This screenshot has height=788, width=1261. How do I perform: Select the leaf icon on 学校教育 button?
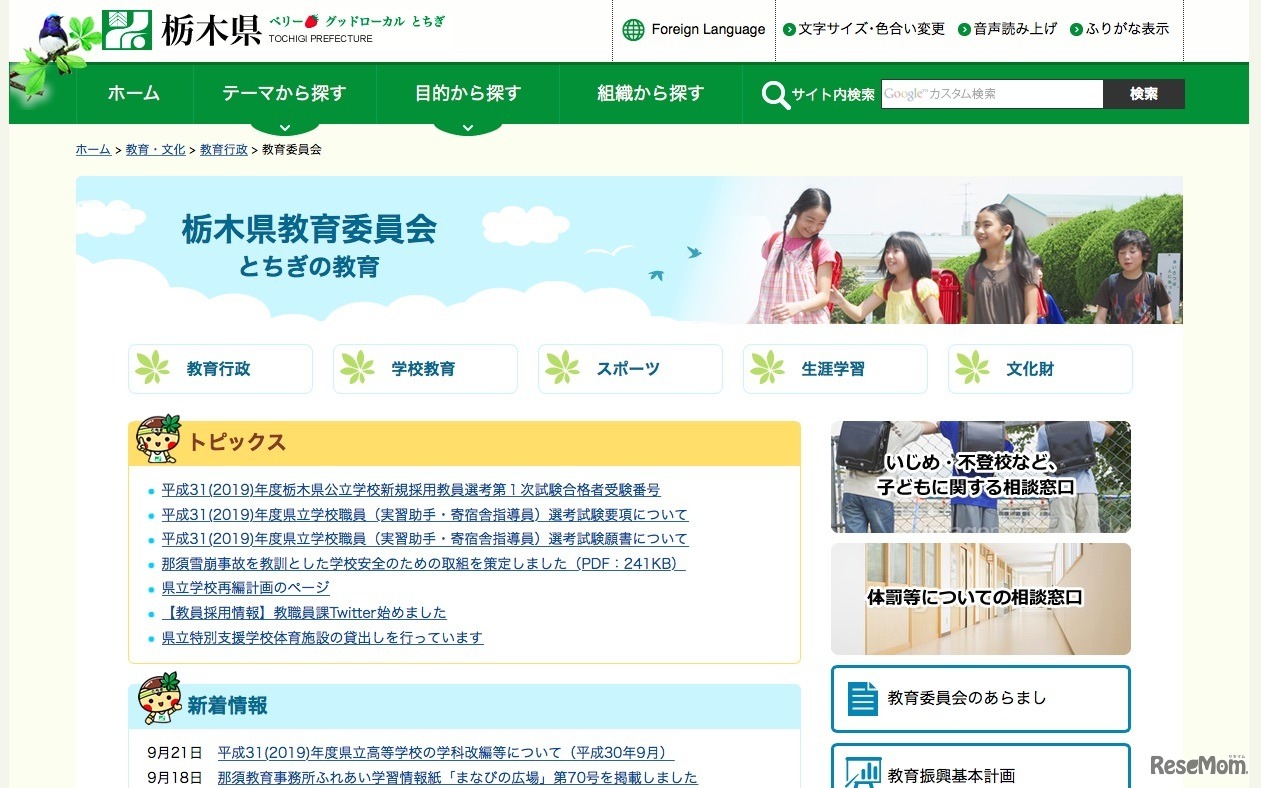(x=356, y=368)
